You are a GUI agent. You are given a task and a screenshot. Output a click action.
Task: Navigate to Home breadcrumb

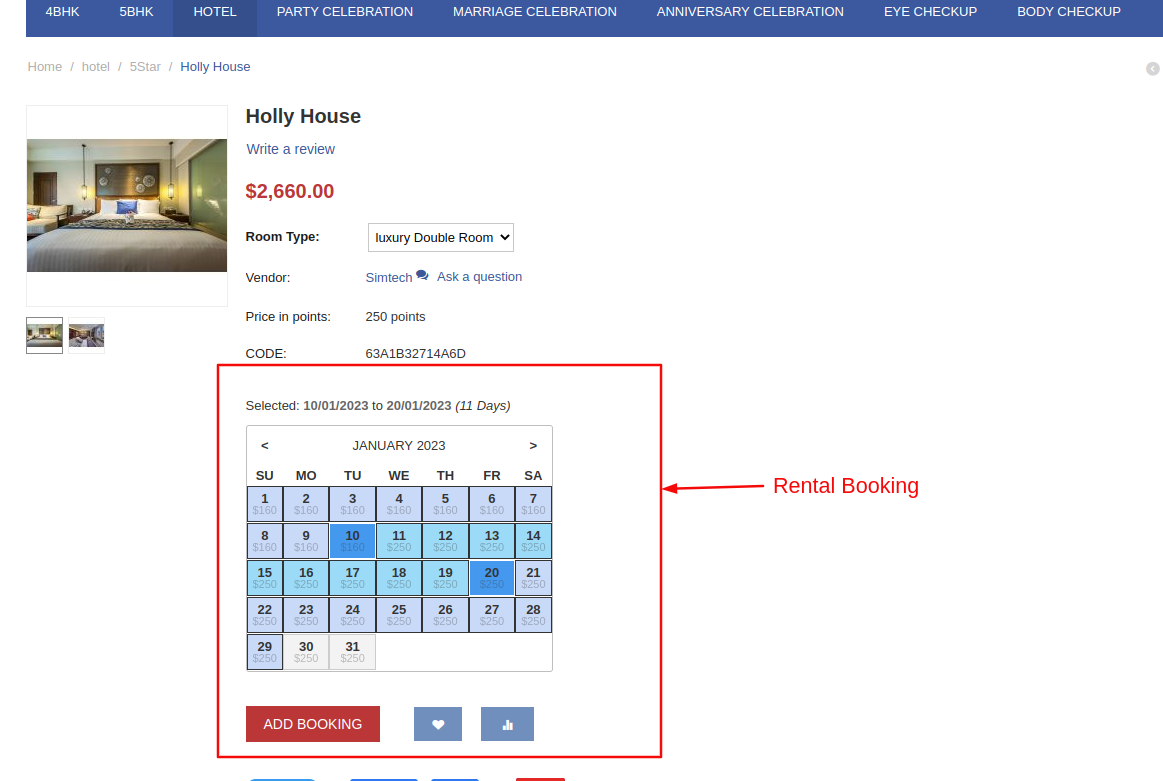pyautogui.click(x=45, y=66)
